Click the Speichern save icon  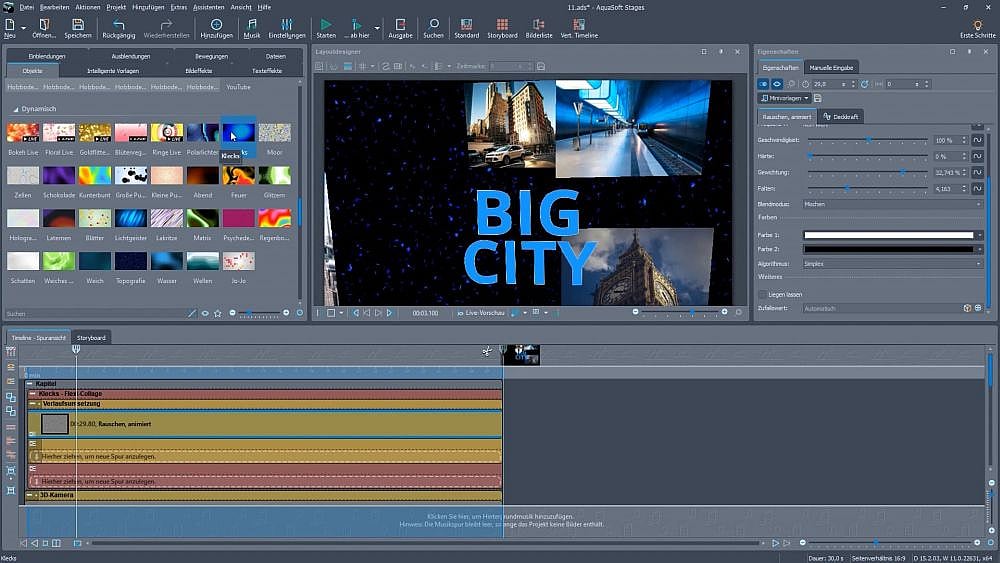click(x=78, y=24)
